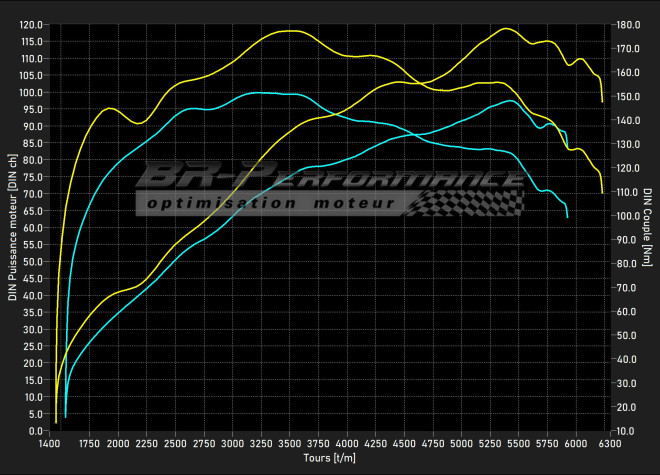Click the 'DIN Couple [Nm]' right axis title

point(648,230)
